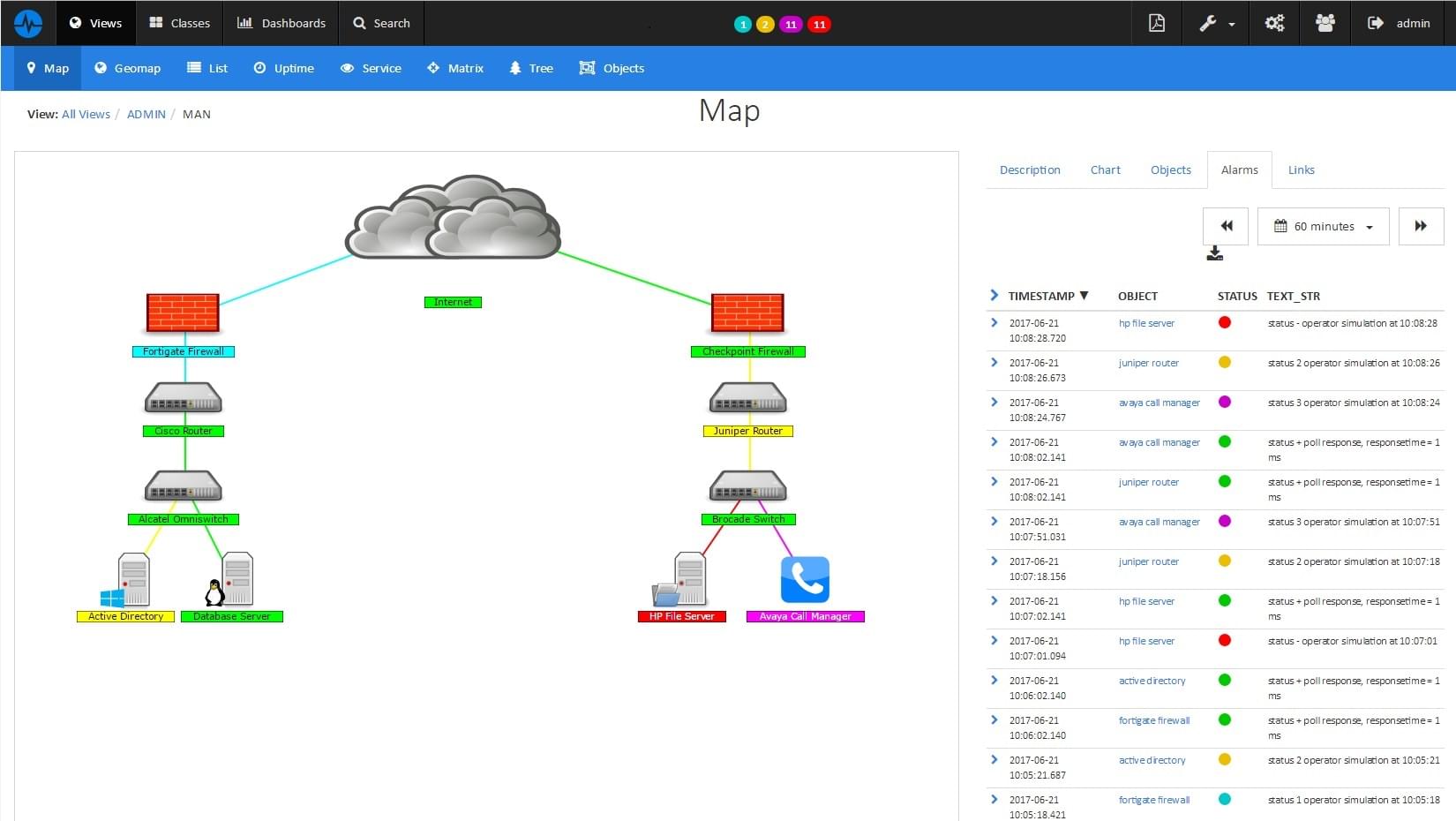The height and width of the screenshot is (821, 1456).
Task: Switch to Tree view
Action: click(531, 68)
